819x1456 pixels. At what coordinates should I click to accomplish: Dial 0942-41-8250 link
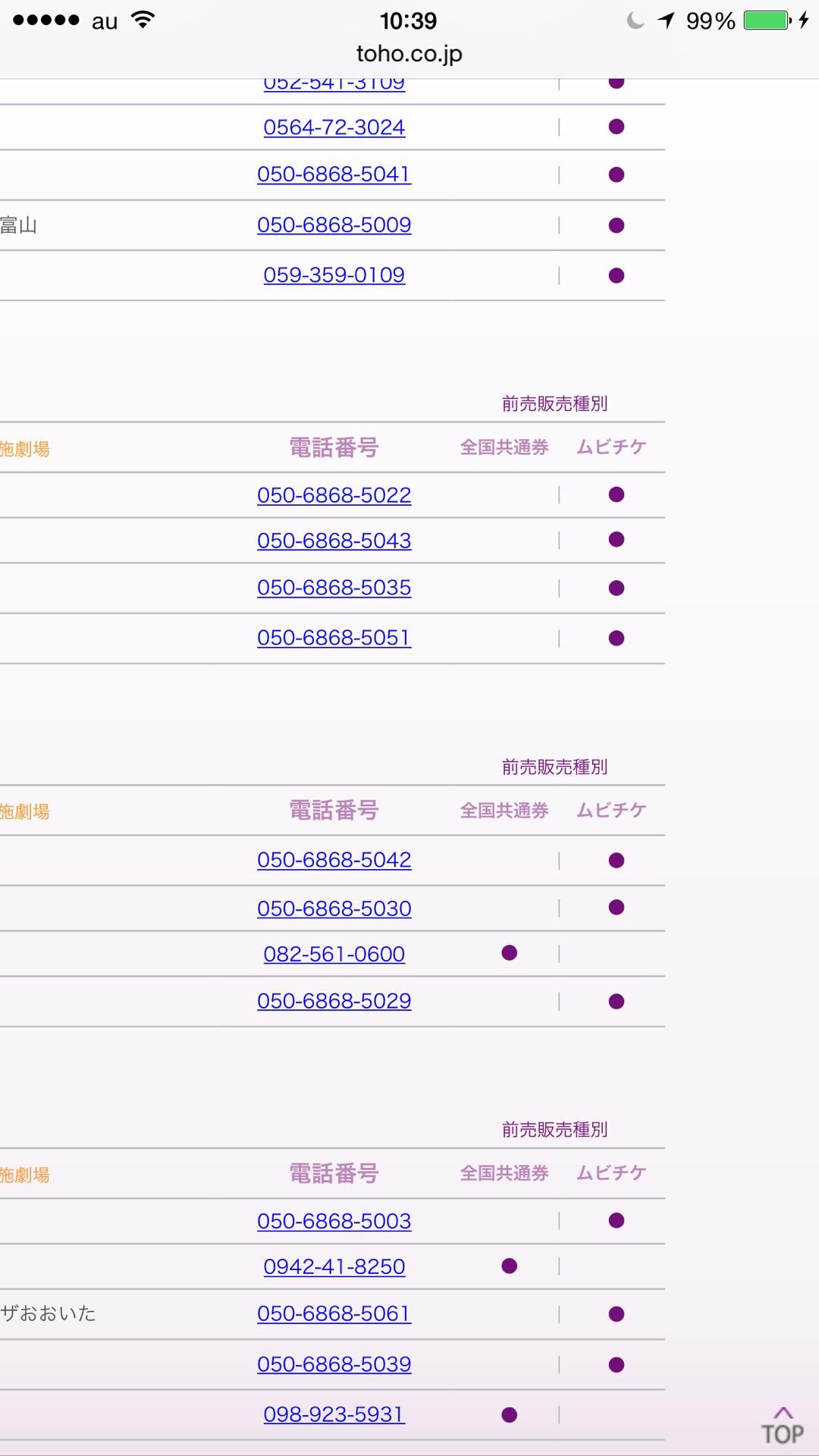334,1266
